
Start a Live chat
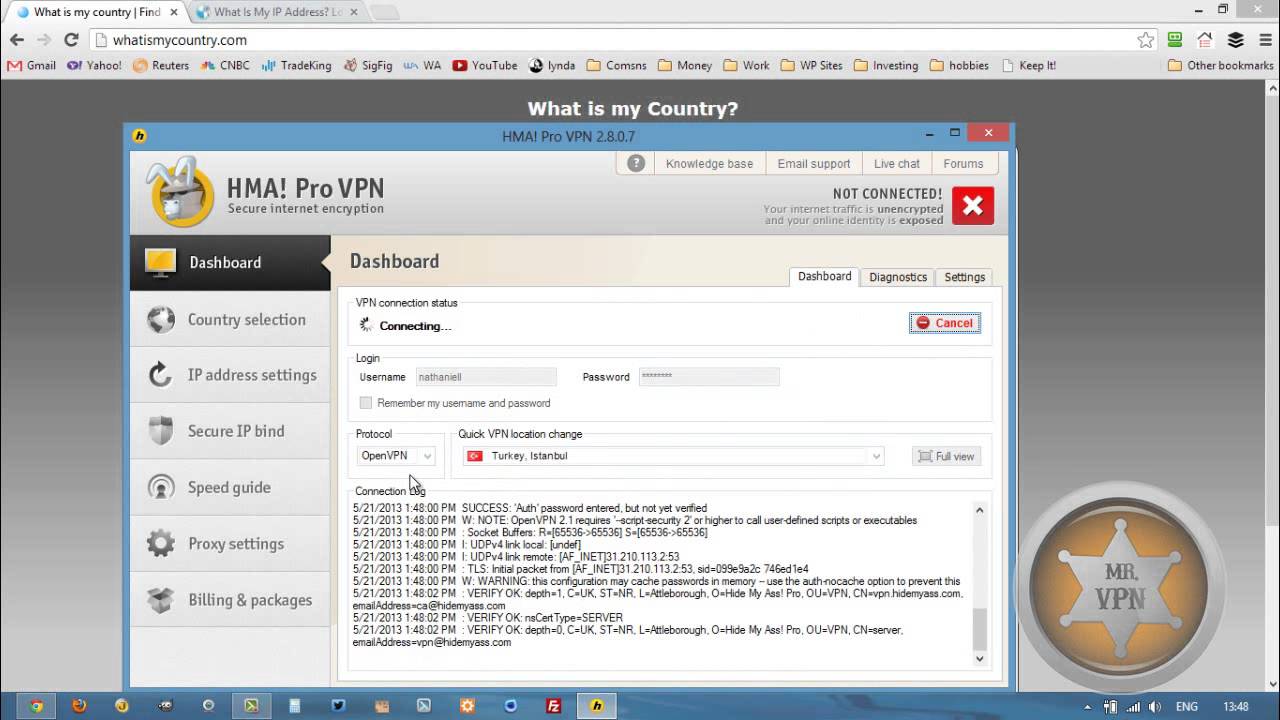897,163
